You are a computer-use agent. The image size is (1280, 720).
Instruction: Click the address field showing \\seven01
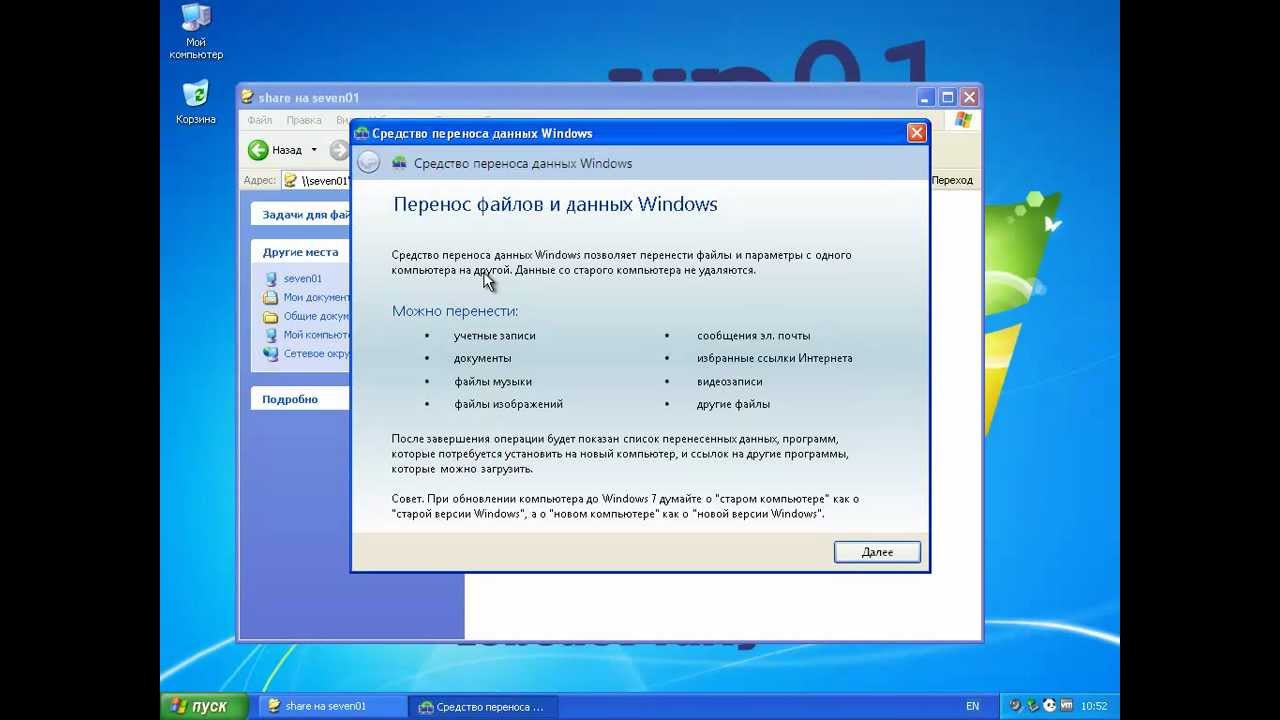[316, 181]
